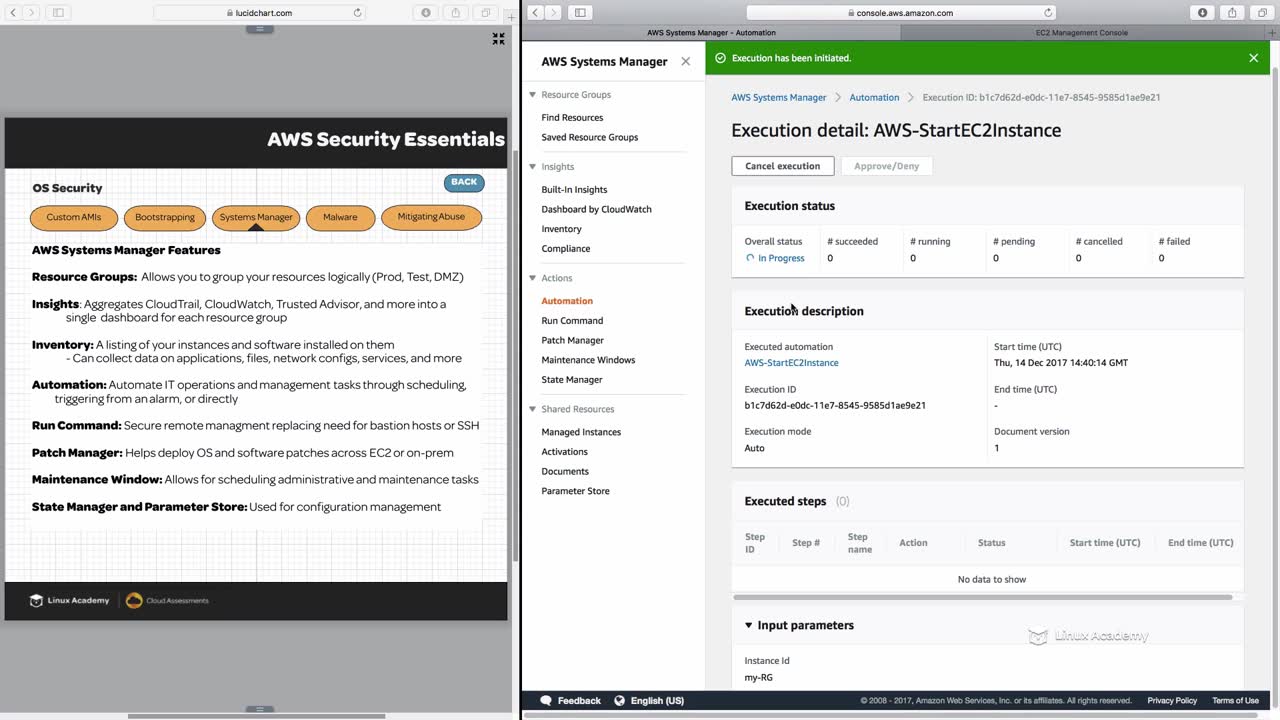Open the AWS-StartEC2Instance automation link

pyautogui.click(x=791, y=363)
